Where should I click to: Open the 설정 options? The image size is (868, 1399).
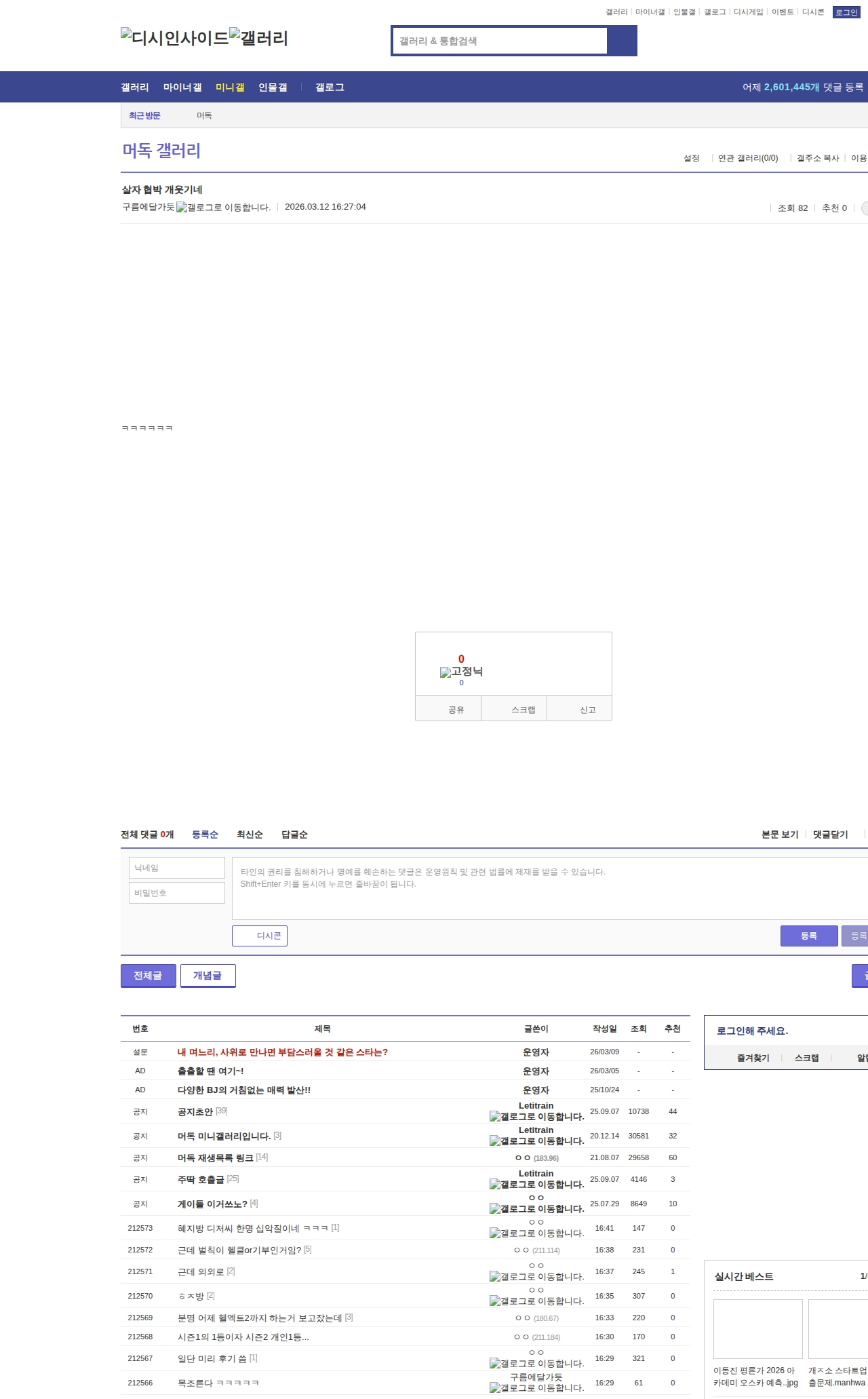click(x=691, y=158)
